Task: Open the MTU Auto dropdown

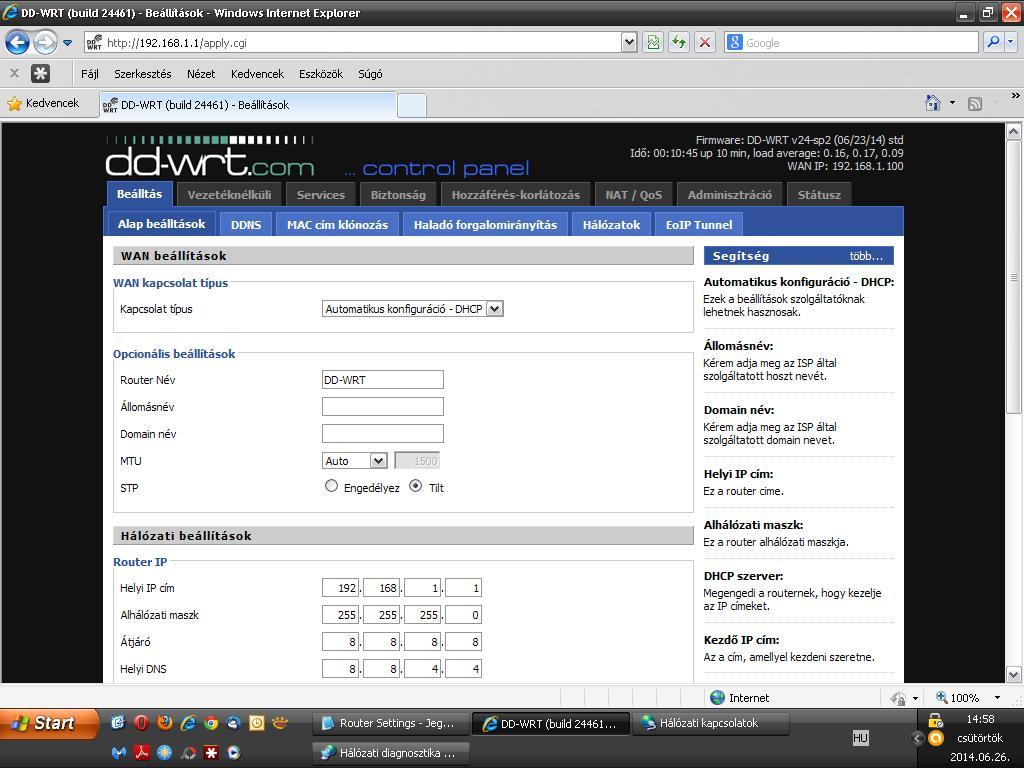Action: click(x=355, y=460)
